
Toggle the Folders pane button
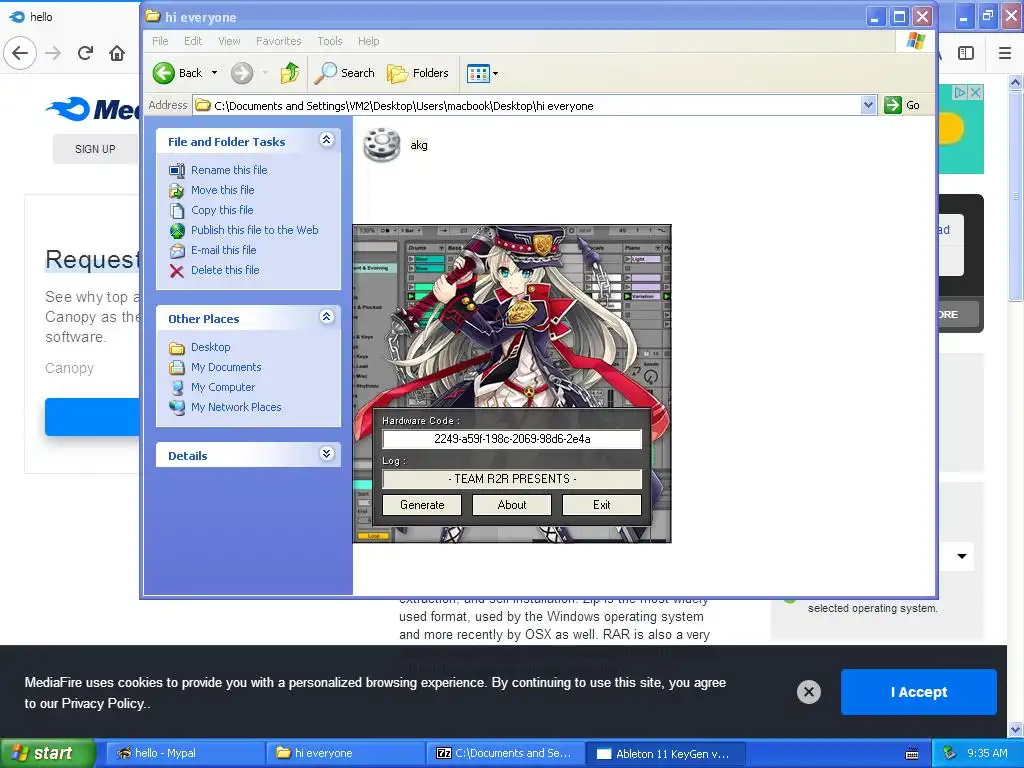(418, 73)
